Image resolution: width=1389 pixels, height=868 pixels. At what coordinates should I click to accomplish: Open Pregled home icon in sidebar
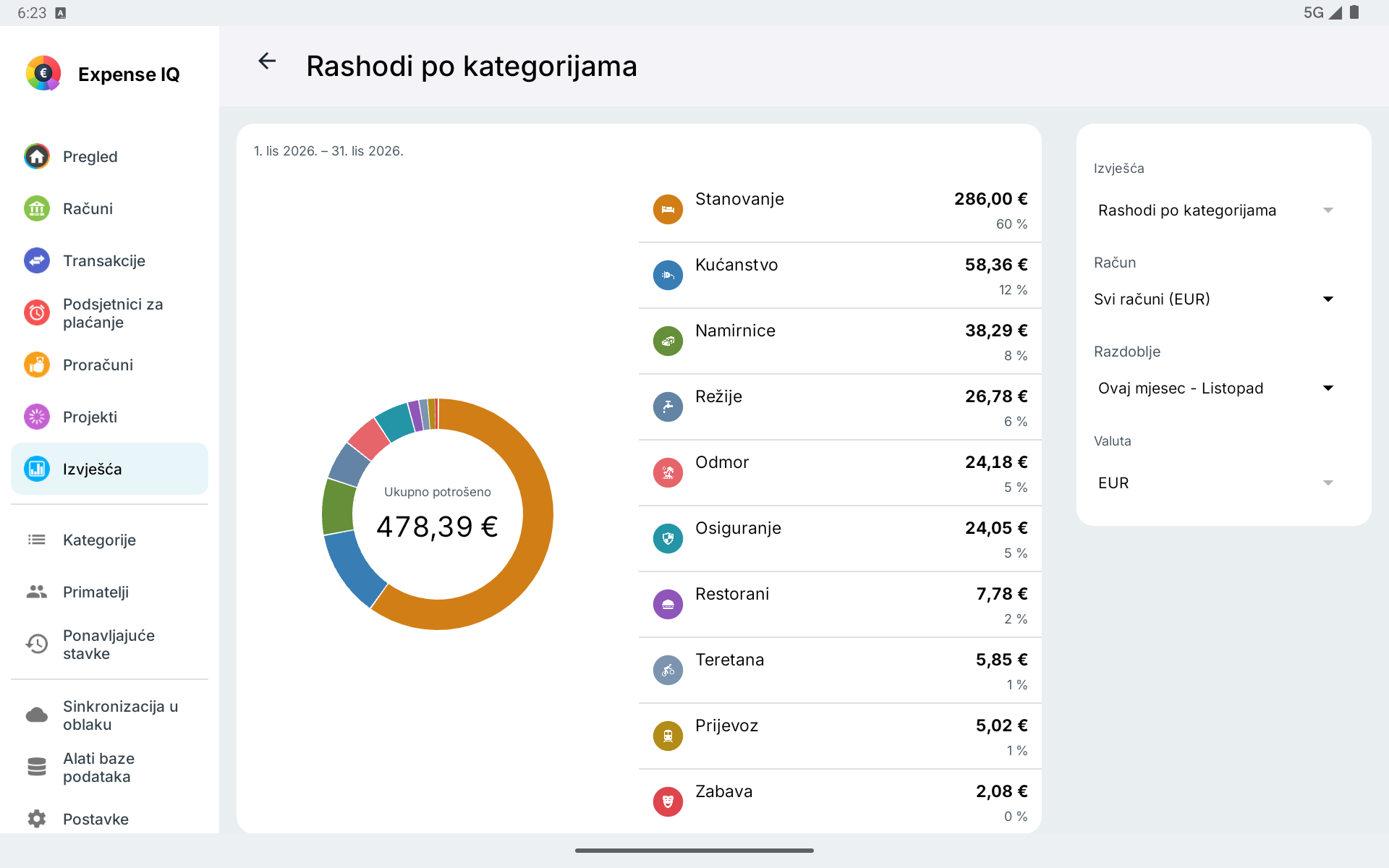click(x=37, y=156)
